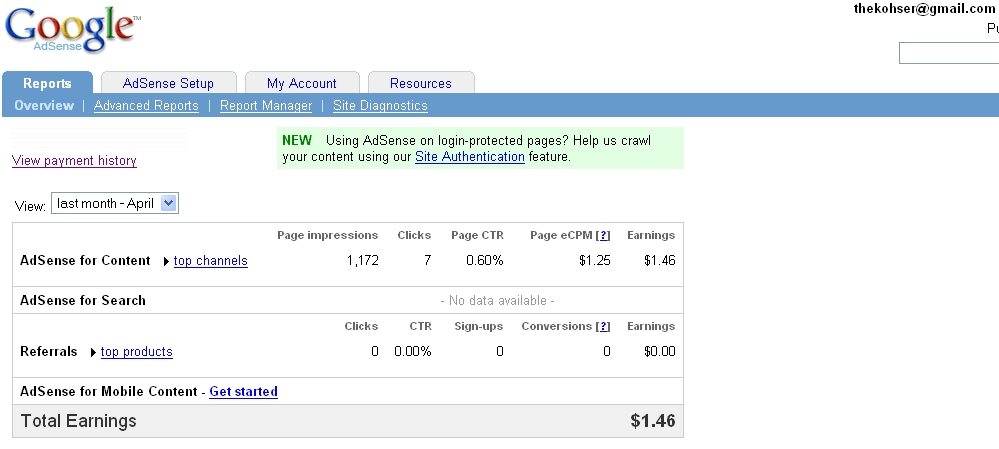Screen dimensions: 999x449
Task: Open the Reports tab
Action: pos(47,83)
